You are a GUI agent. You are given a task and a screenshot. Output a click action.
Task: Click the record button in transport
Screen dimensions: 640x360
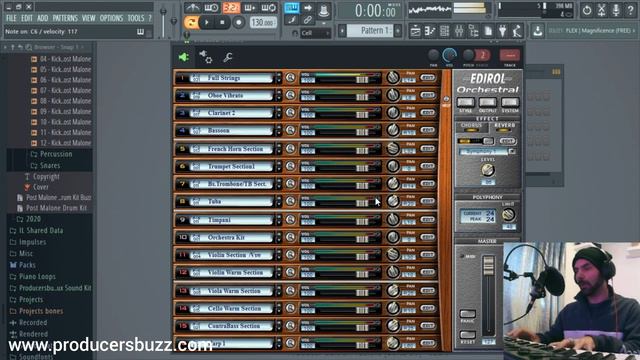(x=238, y=22)
